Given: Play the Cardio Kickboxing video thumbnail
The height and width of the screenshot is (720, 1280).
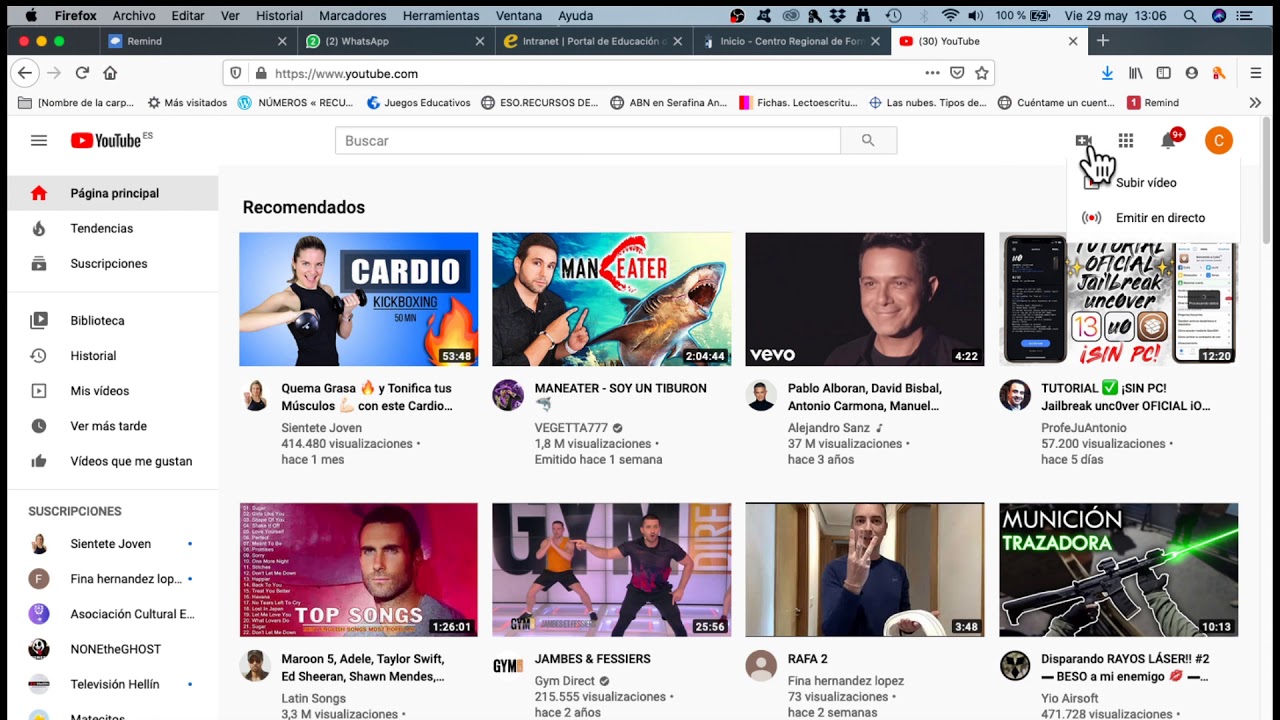Looking at the screenshot, I should pyautogui.click(x=358, y=299).
